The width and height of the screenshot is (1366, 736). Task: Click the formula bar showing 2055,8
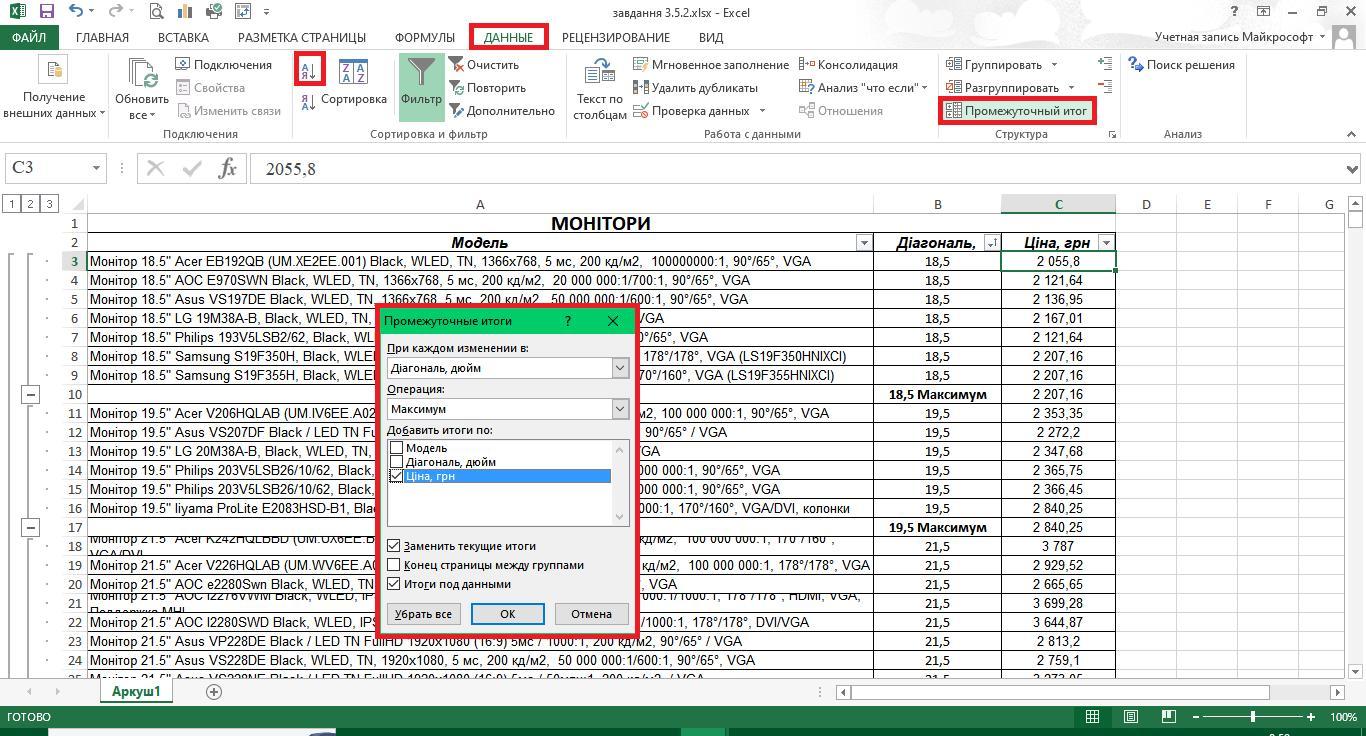pyautogui.click(x=795, y=168)
